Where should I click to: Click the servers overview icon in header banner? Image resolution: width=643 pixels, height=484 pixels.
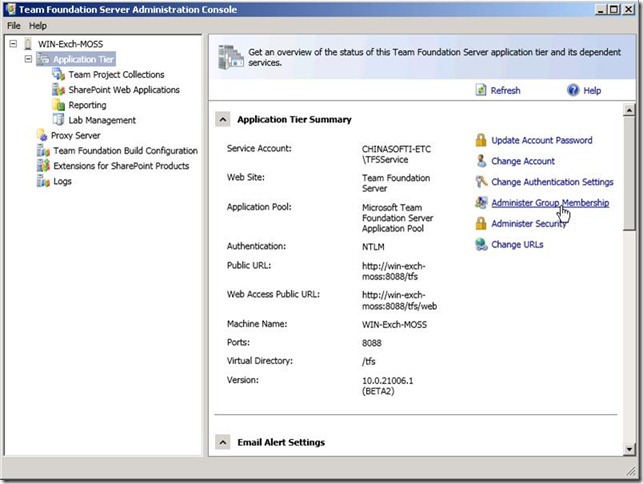click(230, 57)
